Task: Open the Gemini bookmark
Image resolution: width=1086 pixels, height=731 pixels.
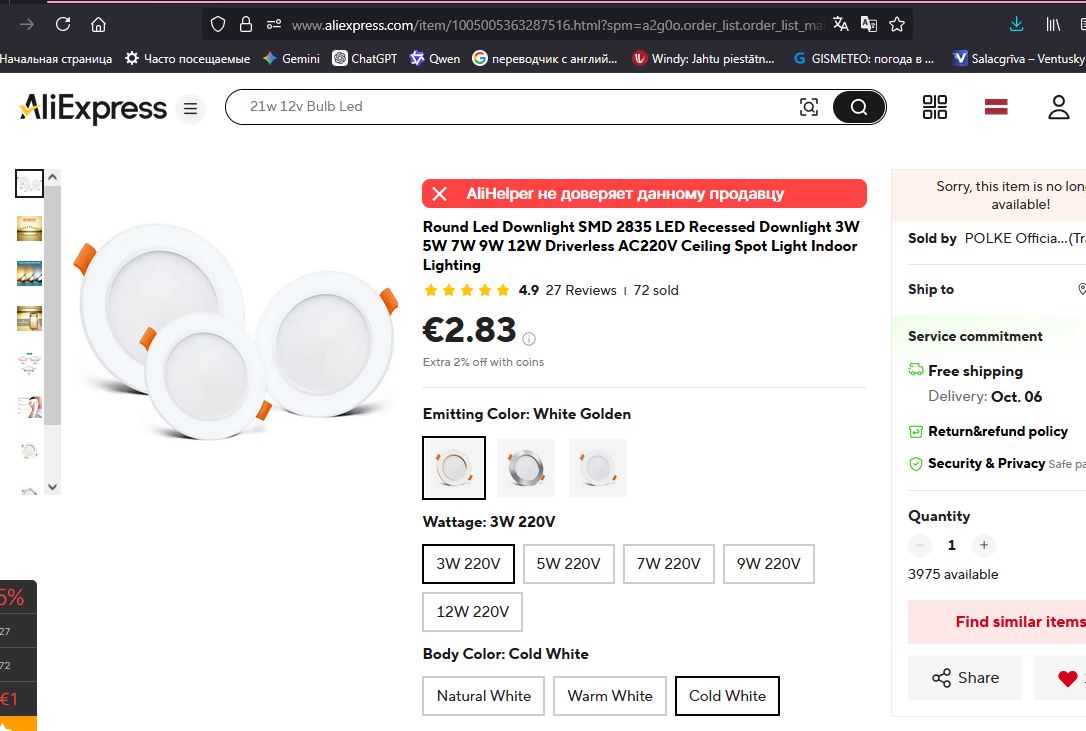Action: coord(291,59)
